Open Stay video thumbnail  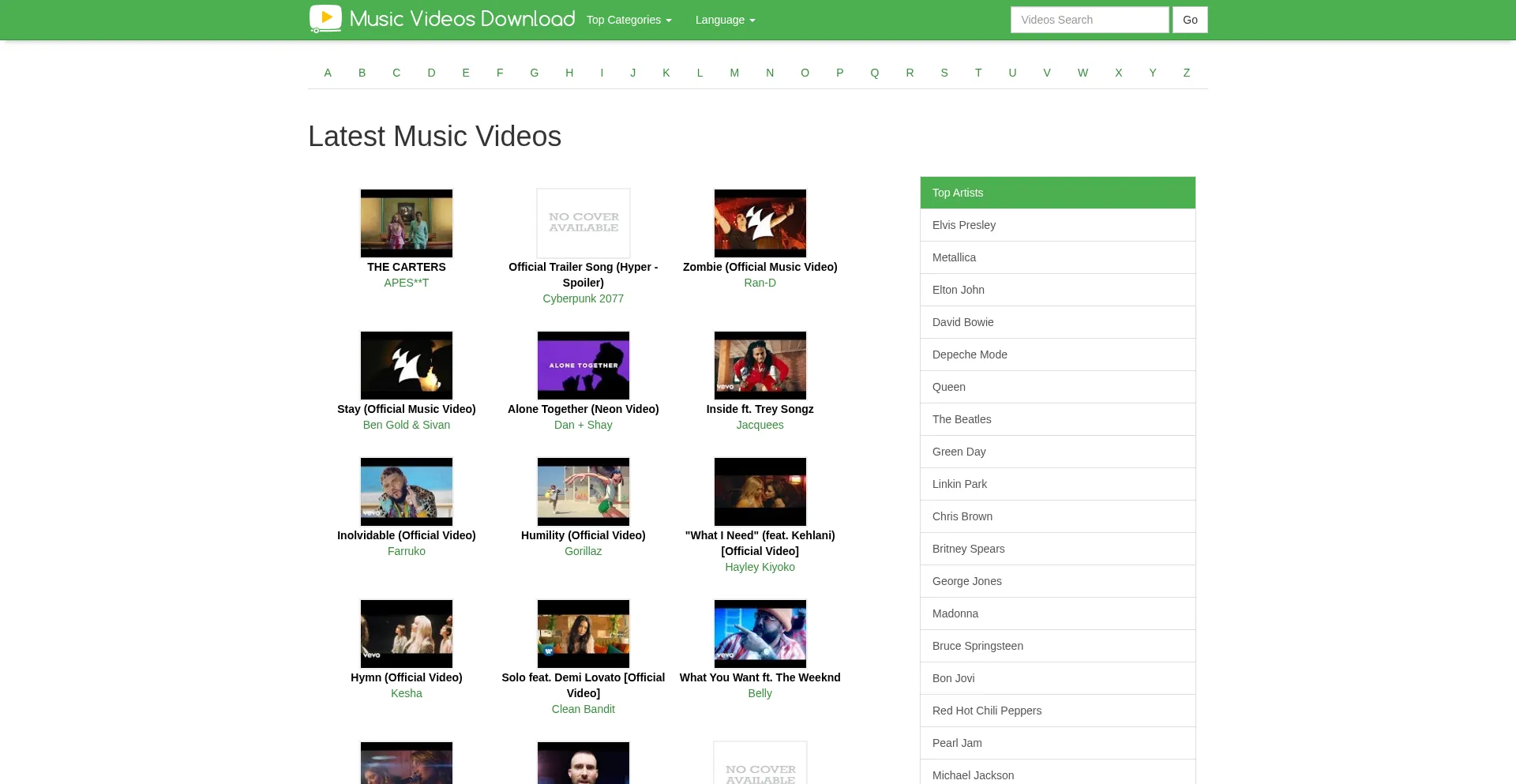[407, 366]
